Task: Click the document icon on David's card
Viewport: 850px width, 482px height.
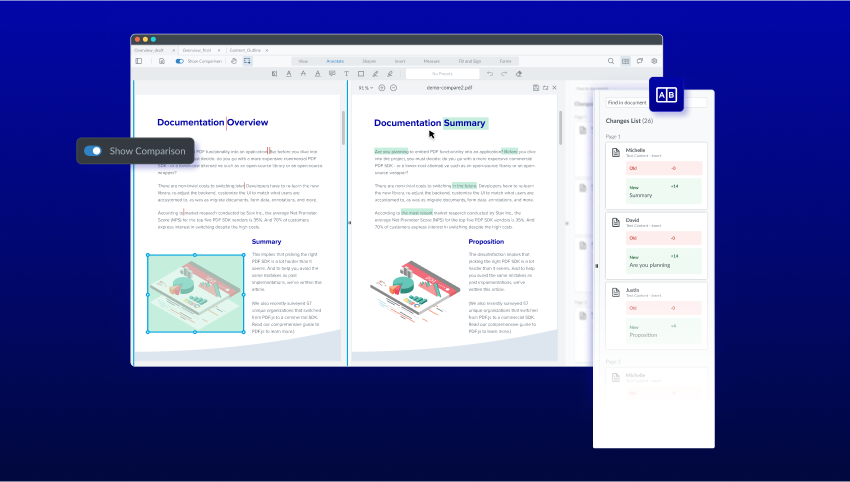Action: point(616,222)
